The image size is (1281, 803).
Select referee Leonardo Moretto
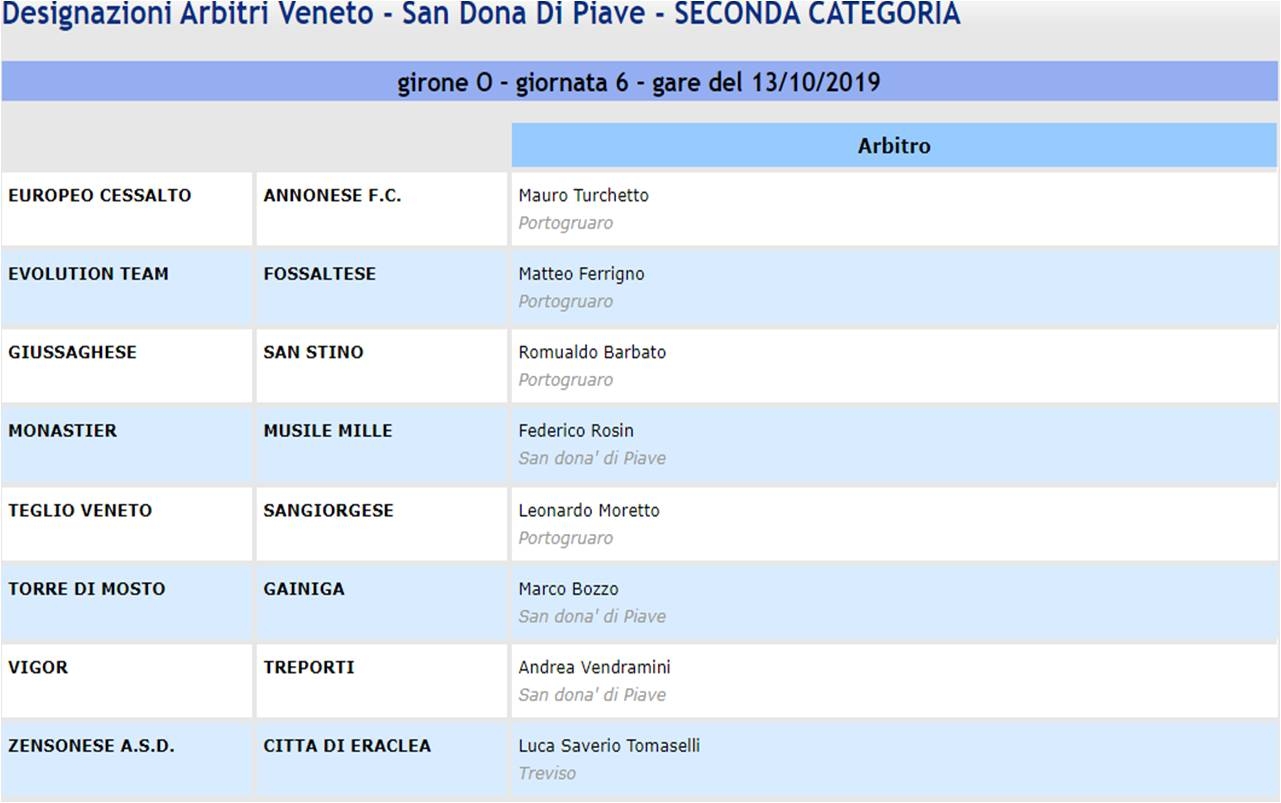589,510
